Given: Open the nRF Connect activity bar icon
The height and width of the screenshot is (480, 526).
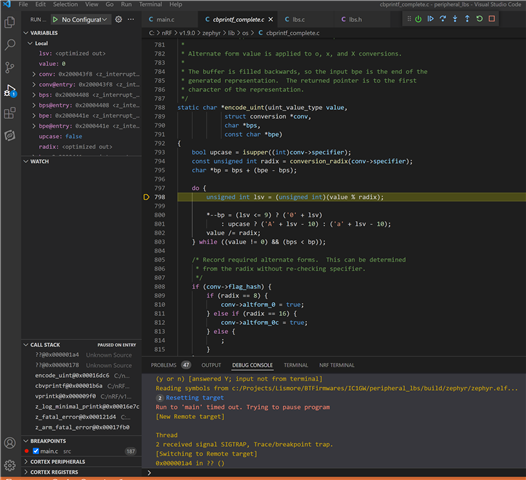Looking at the screenshot, I should [10, 136].
